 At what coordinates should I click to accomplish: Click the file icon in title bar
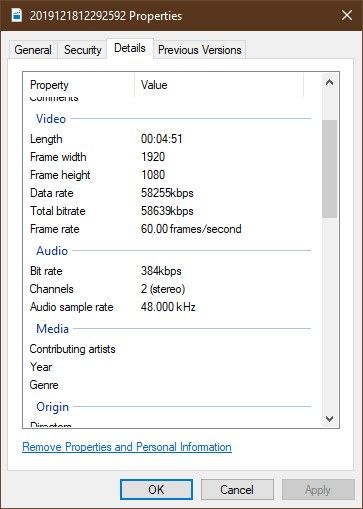coord(17,15)
